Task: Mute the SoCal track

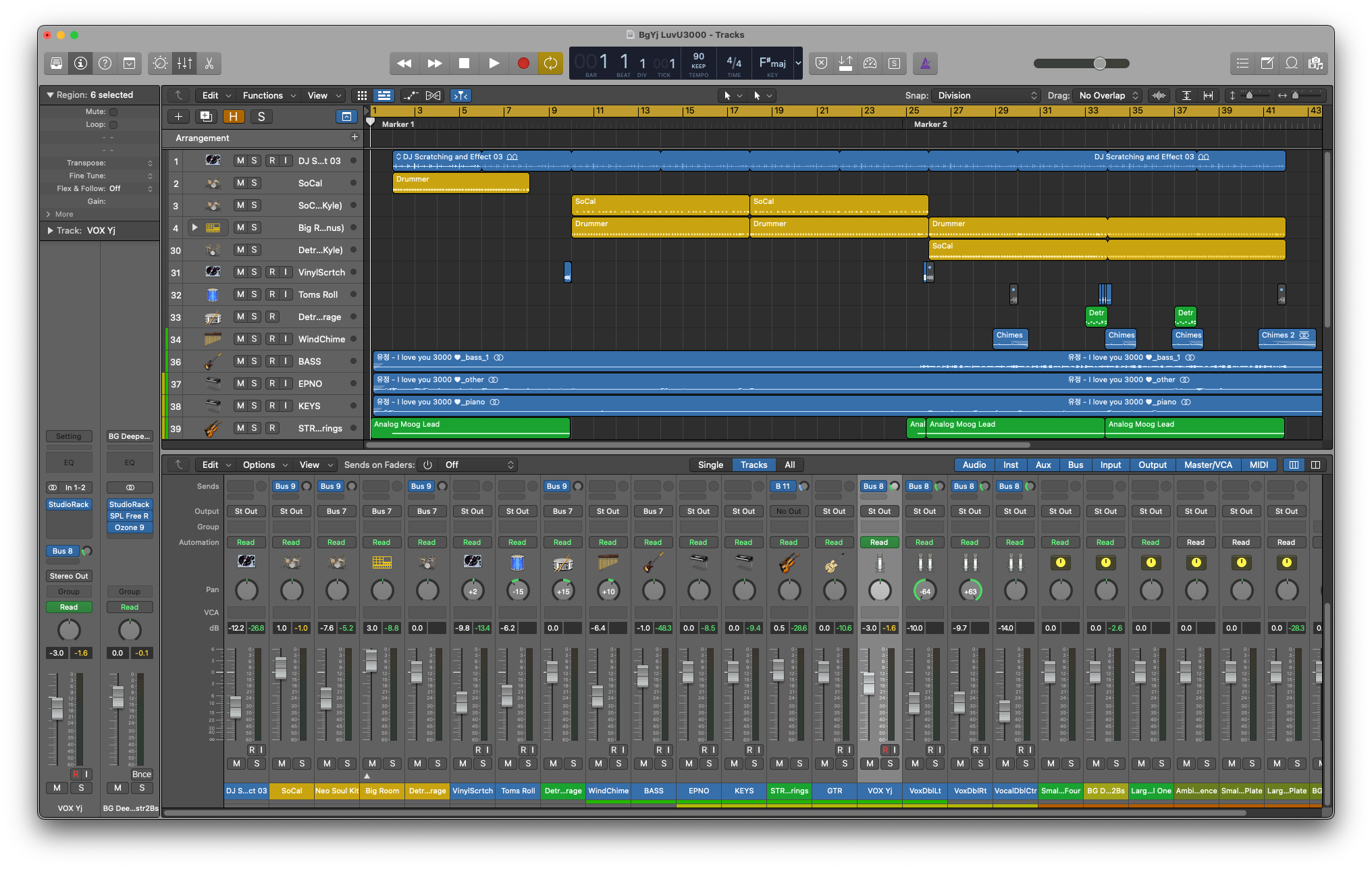Action: click(x=240, y=182)
